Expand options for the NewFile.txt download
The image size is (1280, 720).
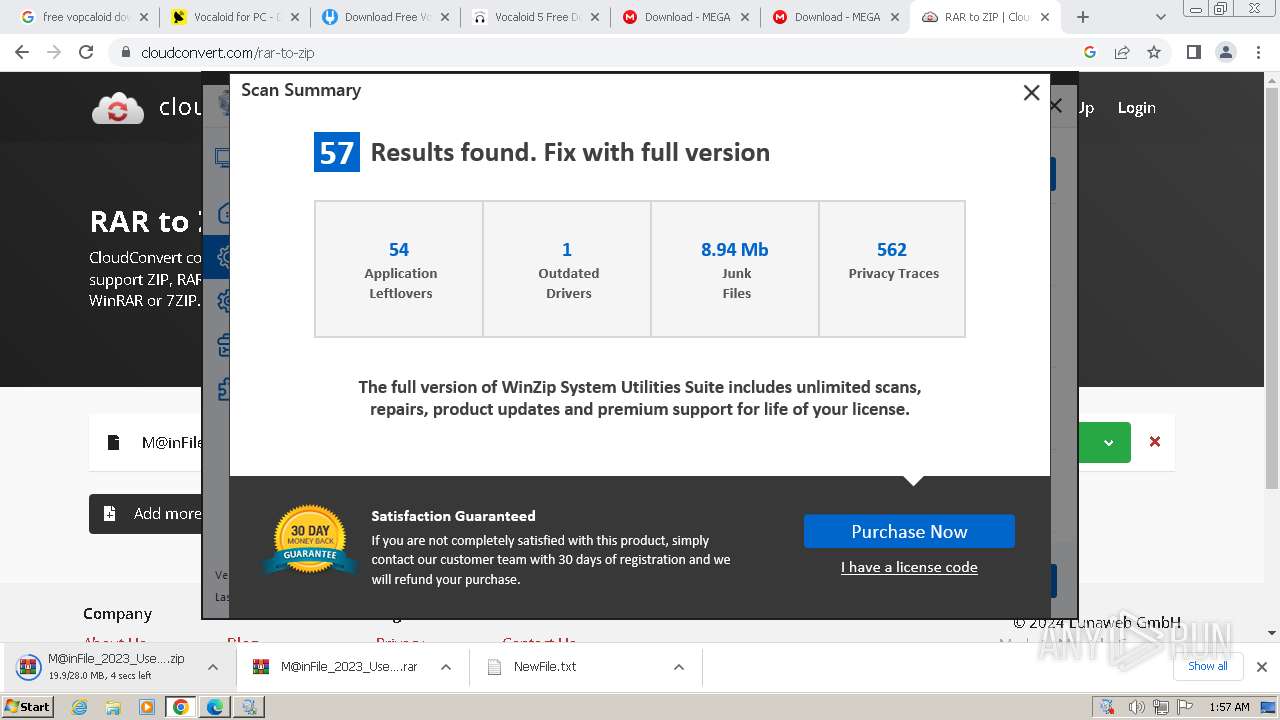[678, 667]
